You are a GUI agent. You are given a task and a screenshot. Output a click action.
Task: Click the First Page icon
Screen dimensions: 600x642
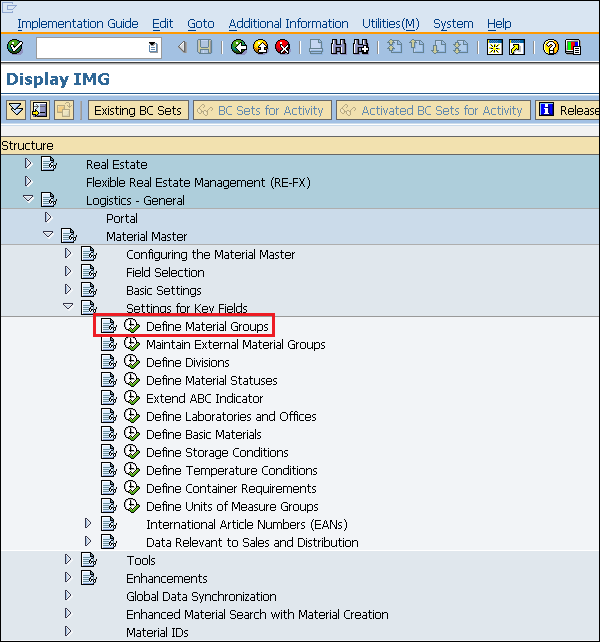click(394, 47)
